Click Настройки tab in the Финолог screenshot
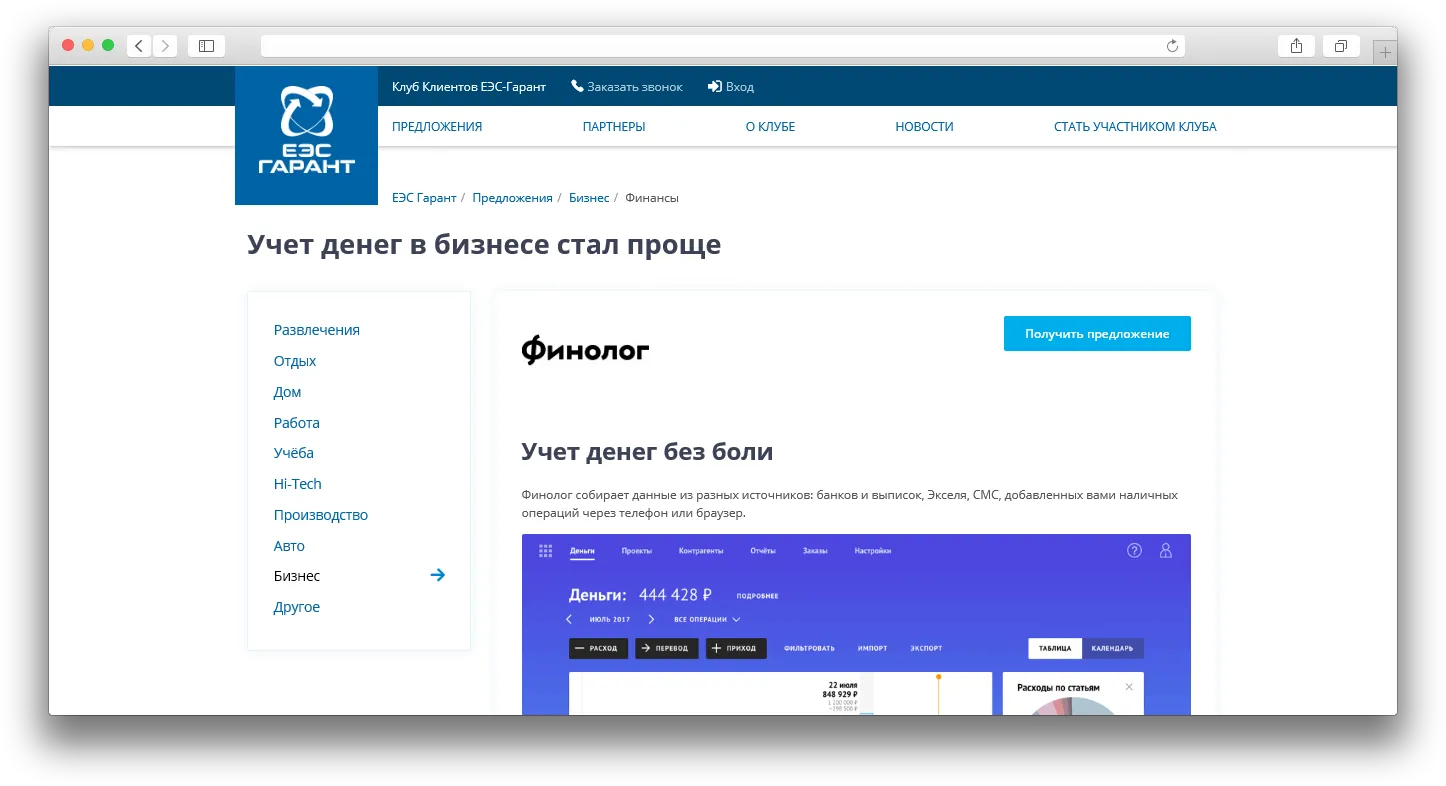Viewport: 1446px width, 786px height. click(x=872, y=551)
